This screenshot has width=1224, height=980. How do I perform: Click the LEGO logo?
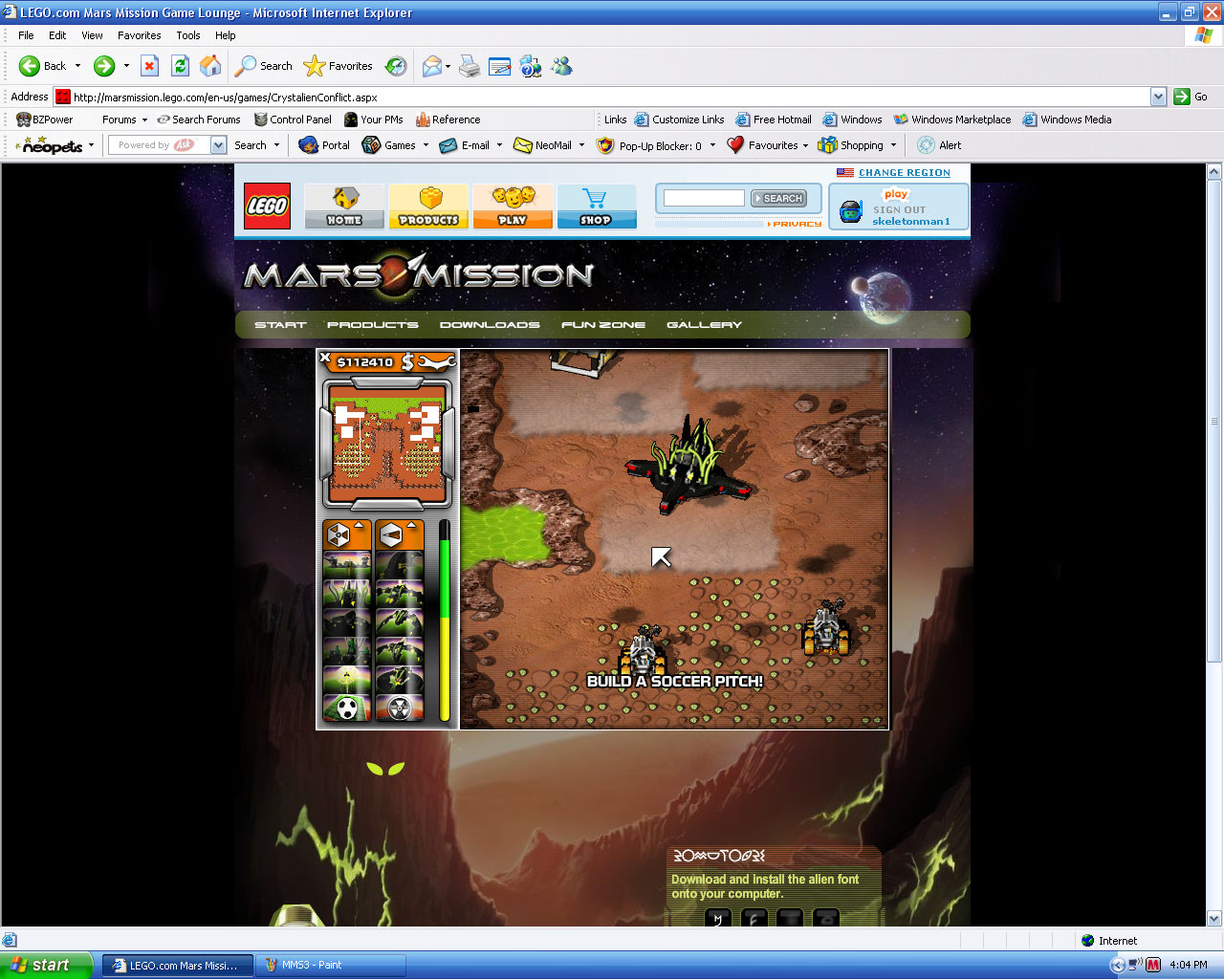tap(267, 207)
